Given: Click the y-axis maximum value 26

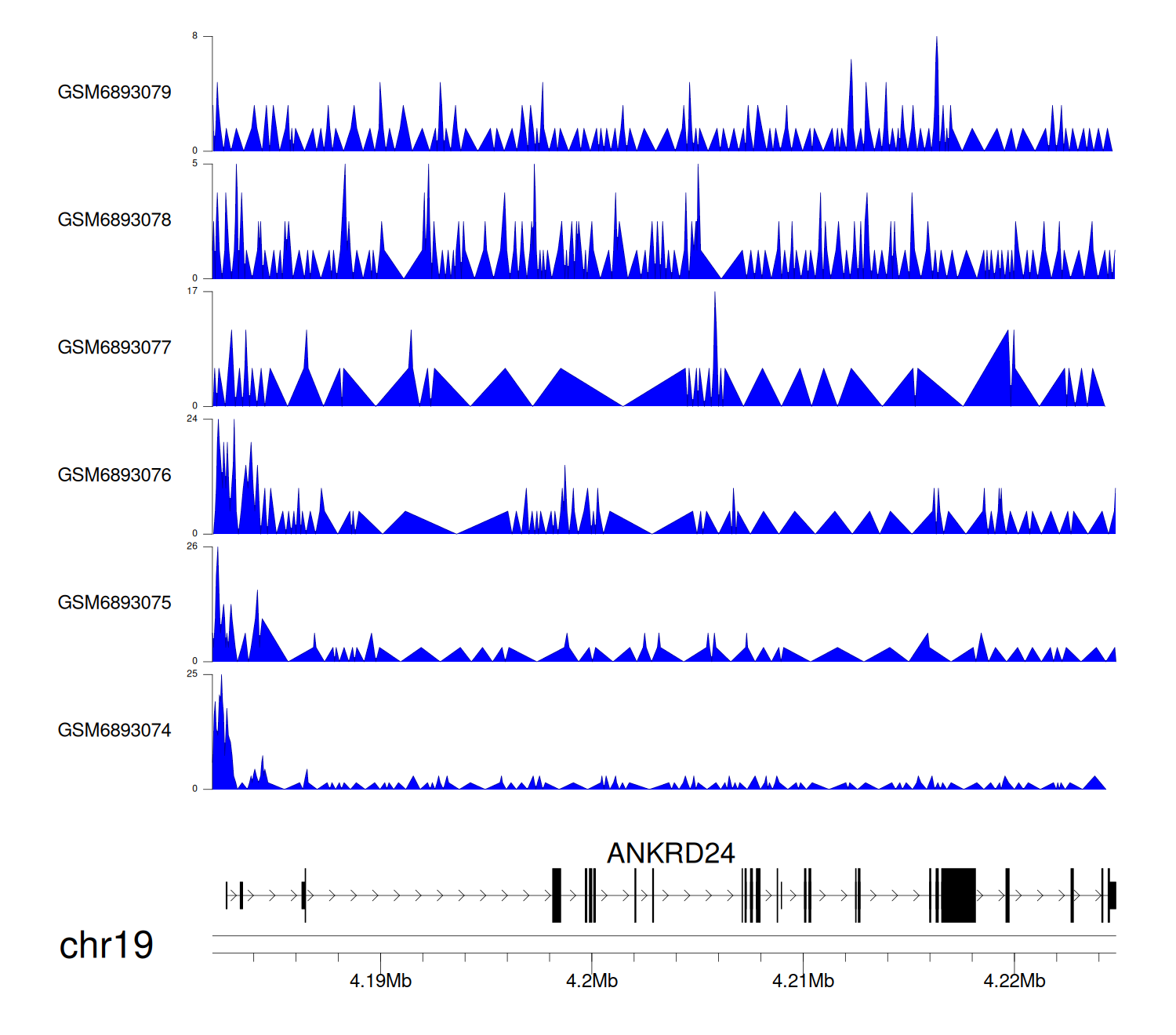Looking at the screenshot, I should point(192,547).
